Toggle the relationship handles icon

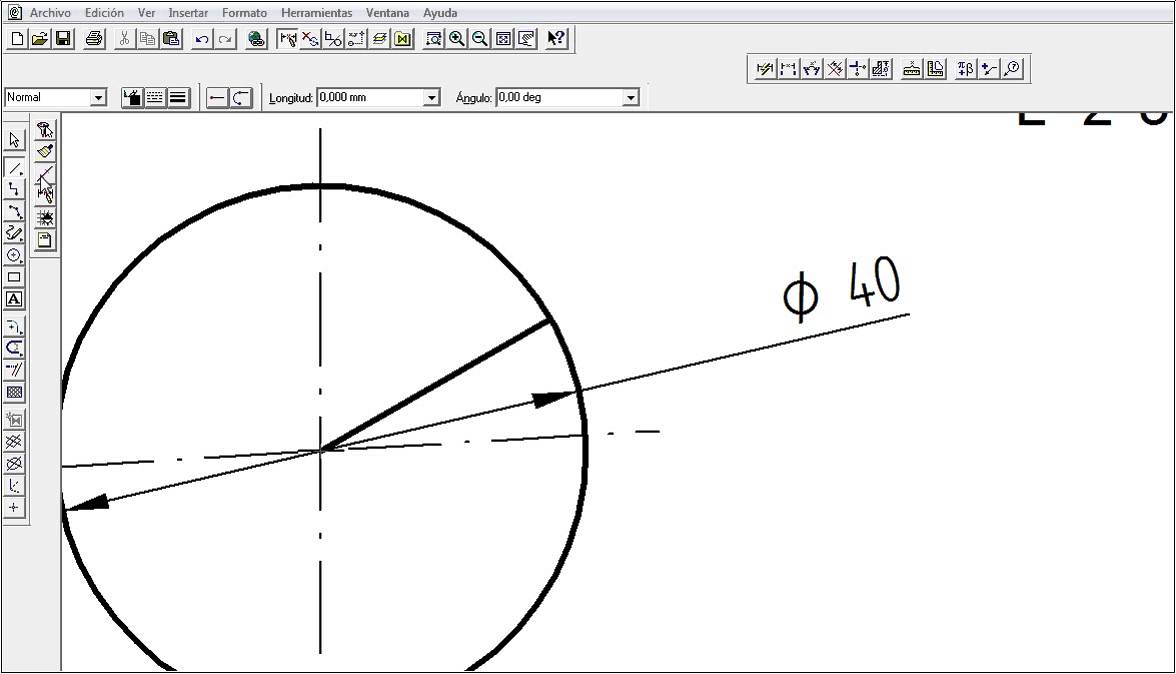(286, 39)
